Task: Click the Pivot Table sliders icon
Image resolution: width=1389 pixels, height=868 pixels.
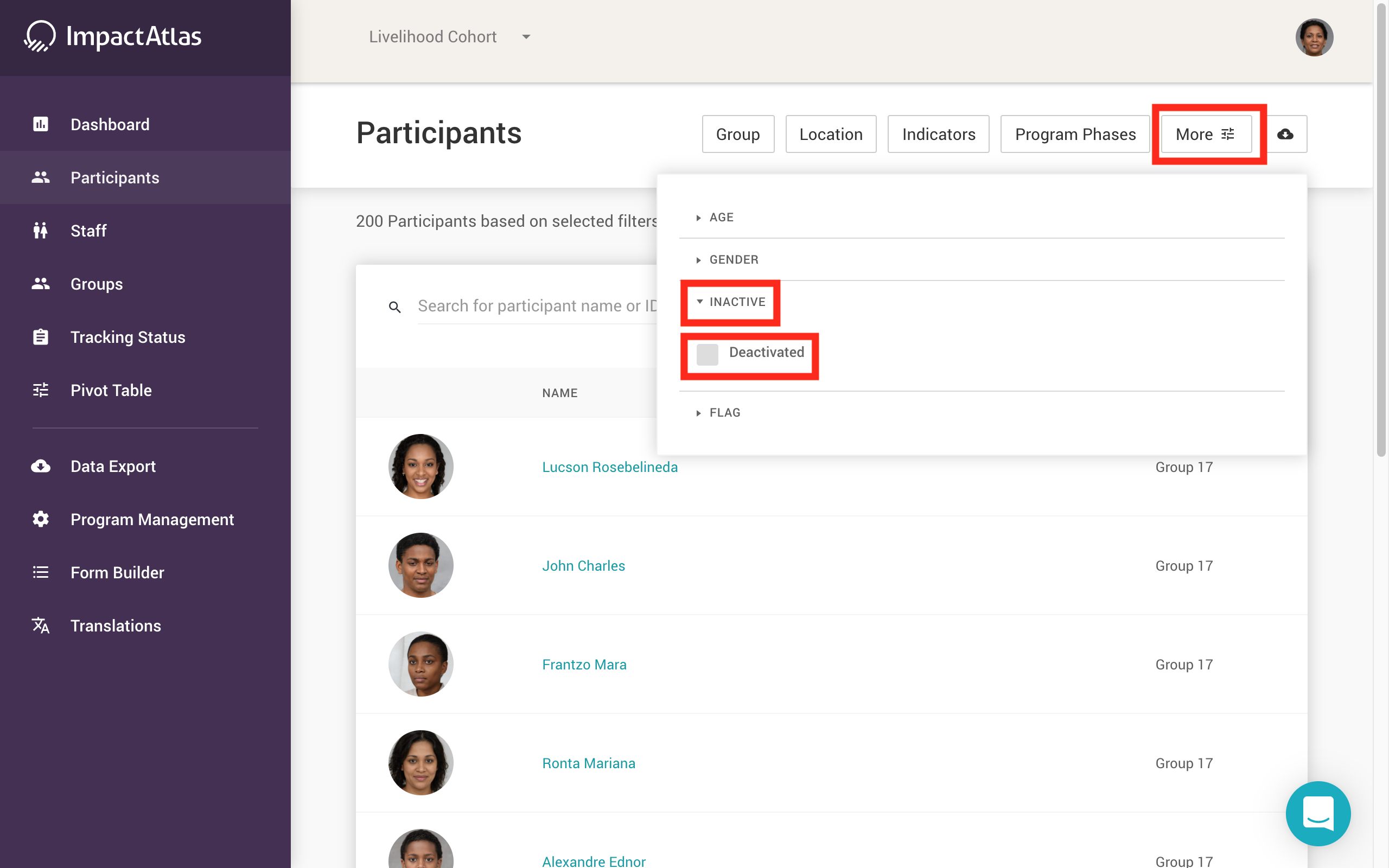Action: 40,391
